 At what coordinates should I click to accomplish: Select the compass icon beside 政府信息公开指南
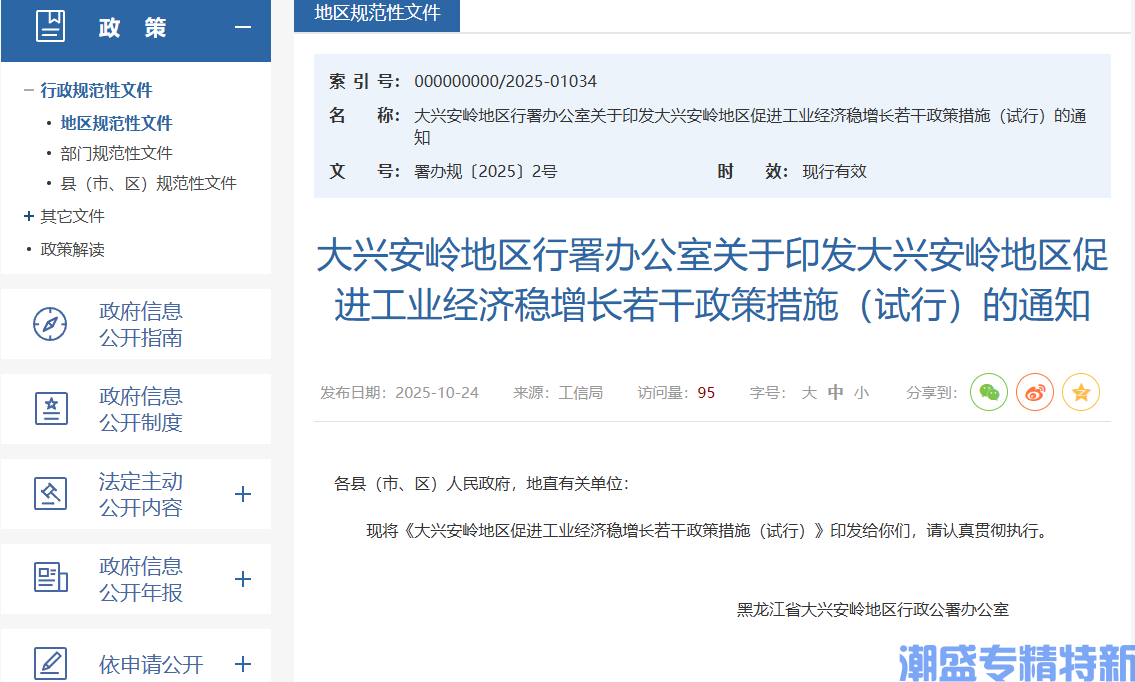[x=52, y=323]
